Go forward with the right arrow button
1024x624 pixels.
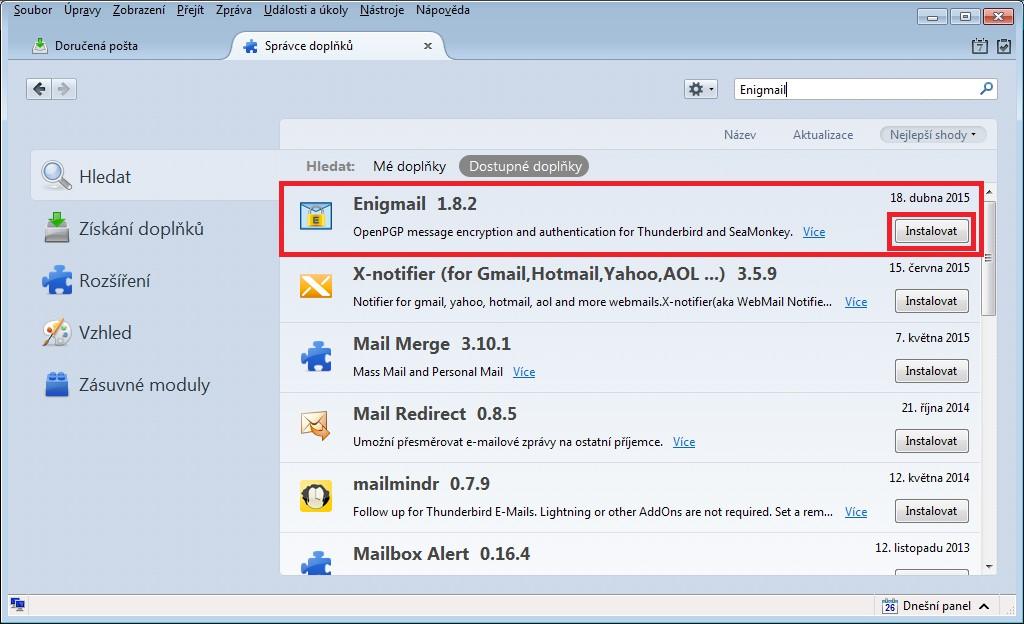click(x=64, y=89)
